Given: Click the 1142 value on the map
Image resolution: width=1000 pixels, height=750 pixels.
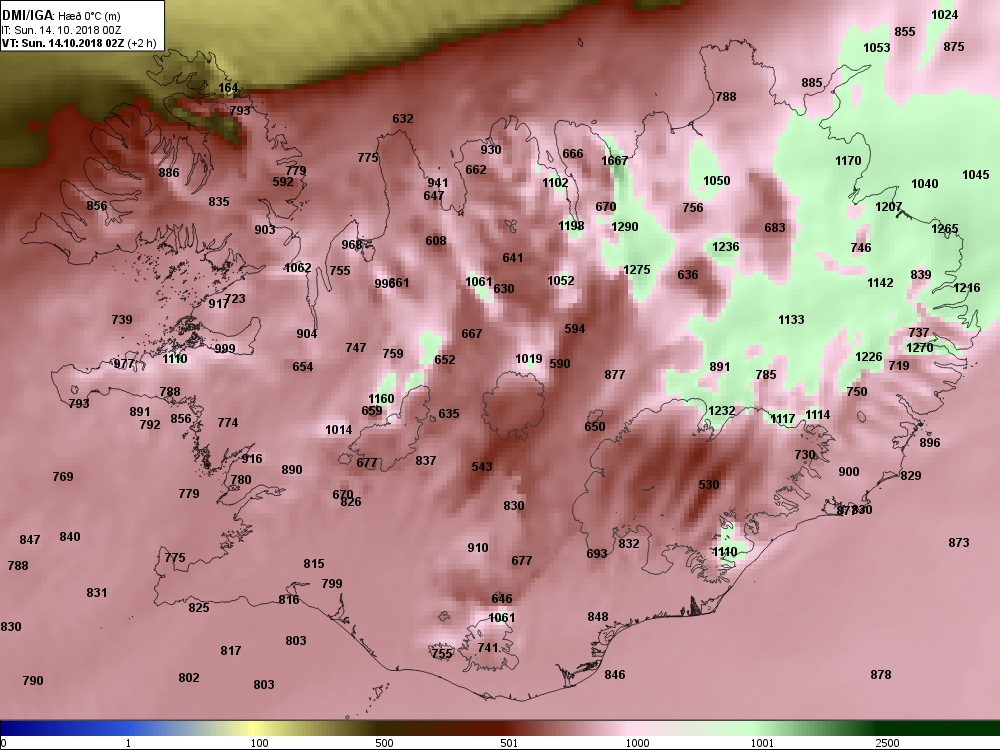Looking at the screenshot, I should coord(880,283).
